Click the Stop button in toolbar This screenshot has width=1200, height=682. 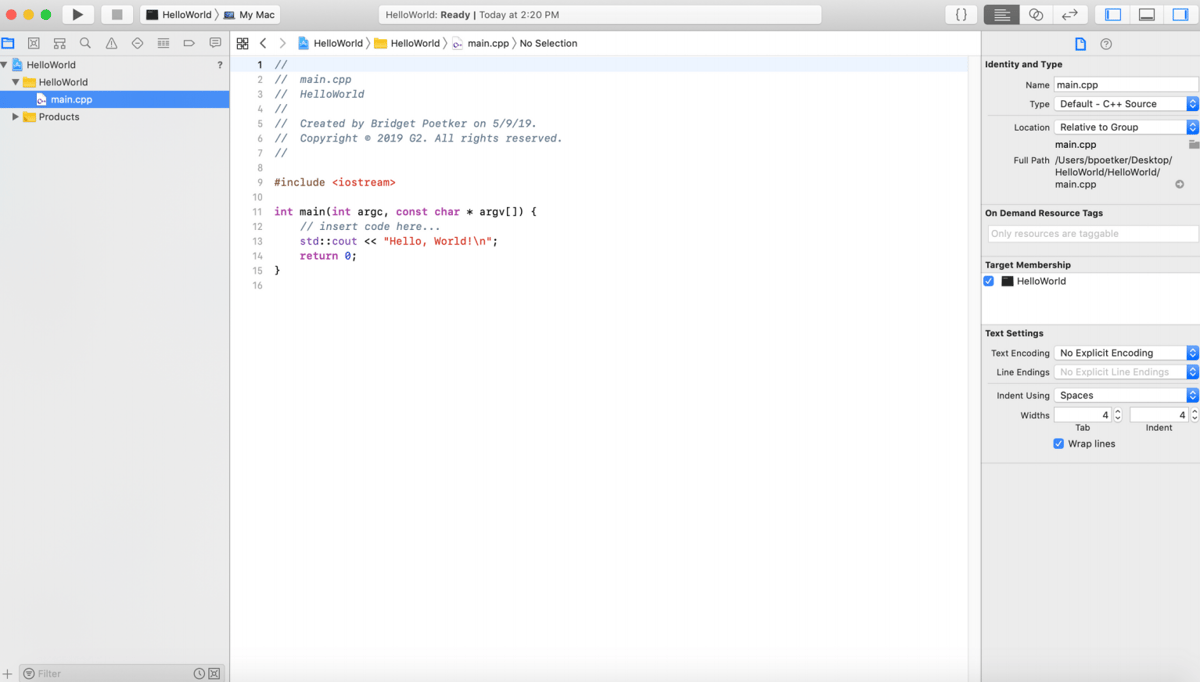tap(117, 15)
